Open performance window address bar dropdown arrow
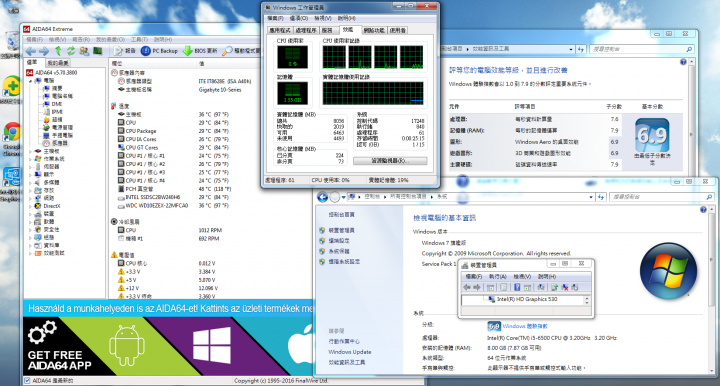 tap(571, 49)
